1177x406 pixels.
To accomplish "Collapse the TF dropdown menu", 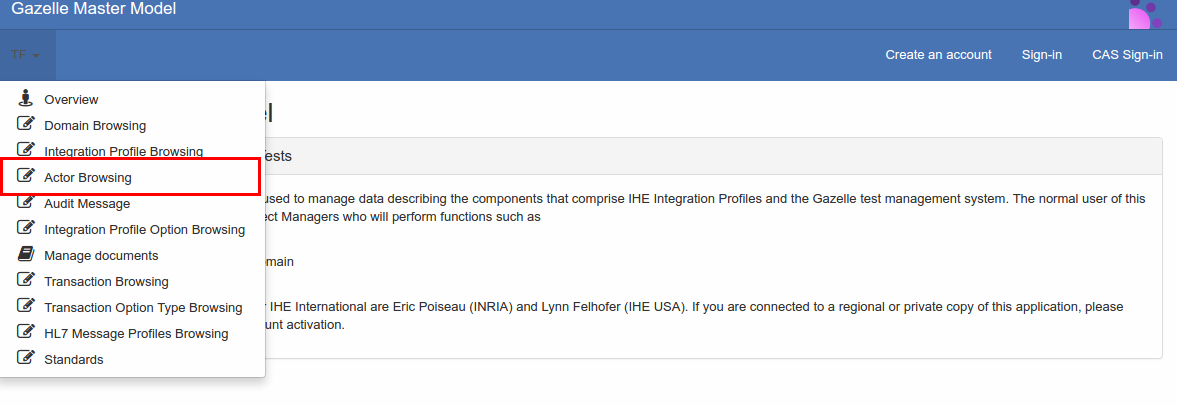I will (26, 55).
